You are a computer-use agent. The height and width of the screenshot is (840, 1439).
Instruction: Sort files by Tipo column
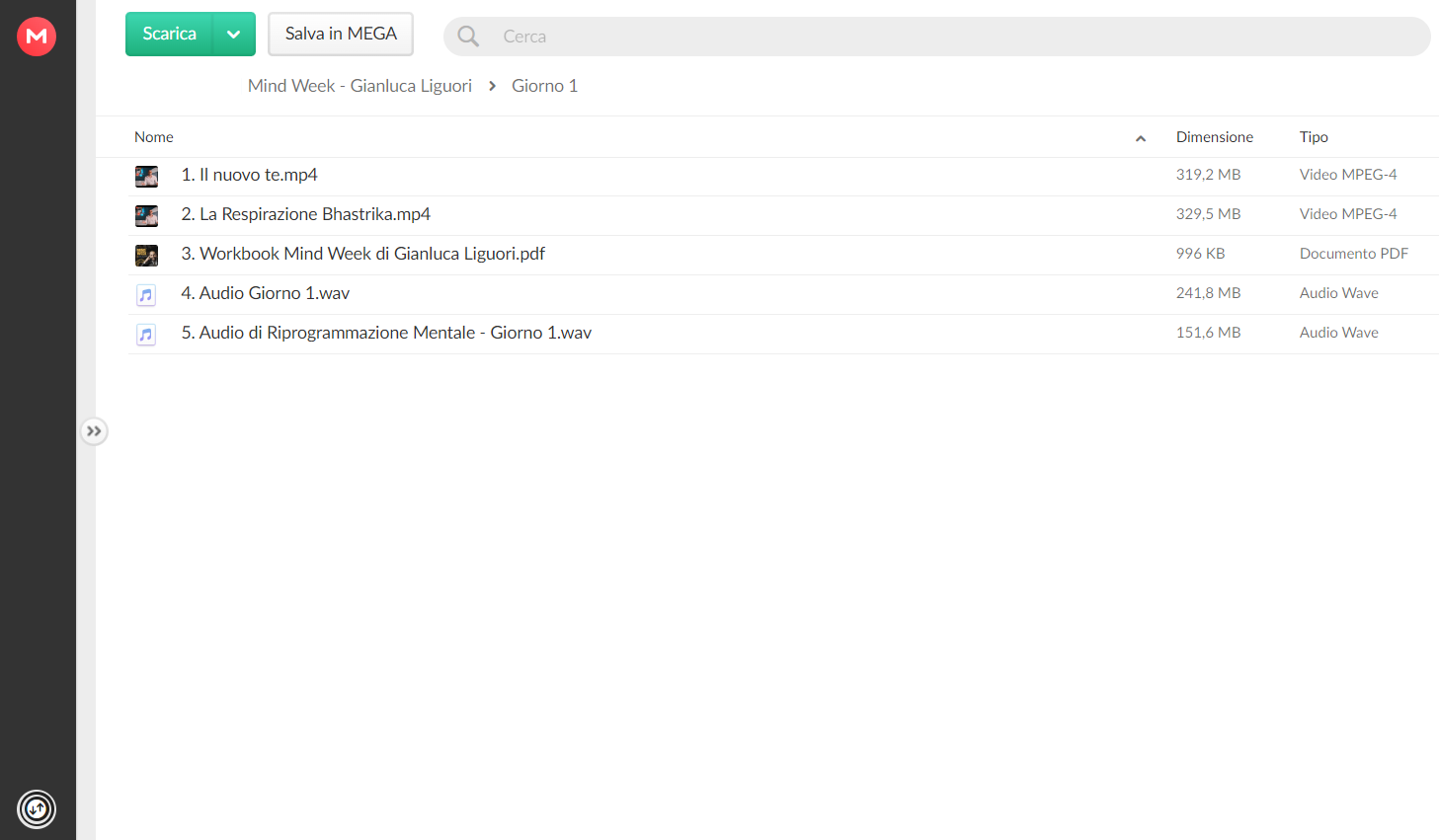(1314, 137)
